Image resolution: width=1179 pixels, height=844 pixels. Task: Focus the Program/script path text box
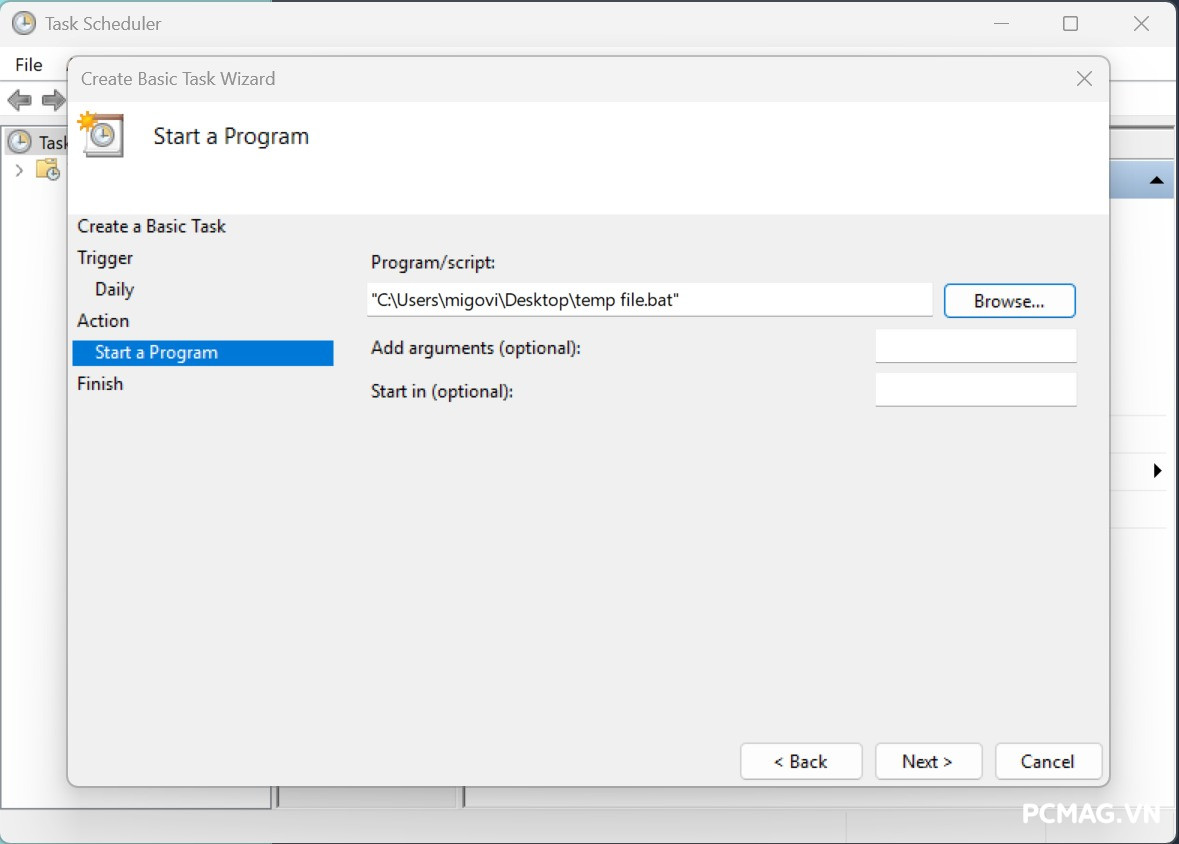pyautogui.click(x=649, y=300)
